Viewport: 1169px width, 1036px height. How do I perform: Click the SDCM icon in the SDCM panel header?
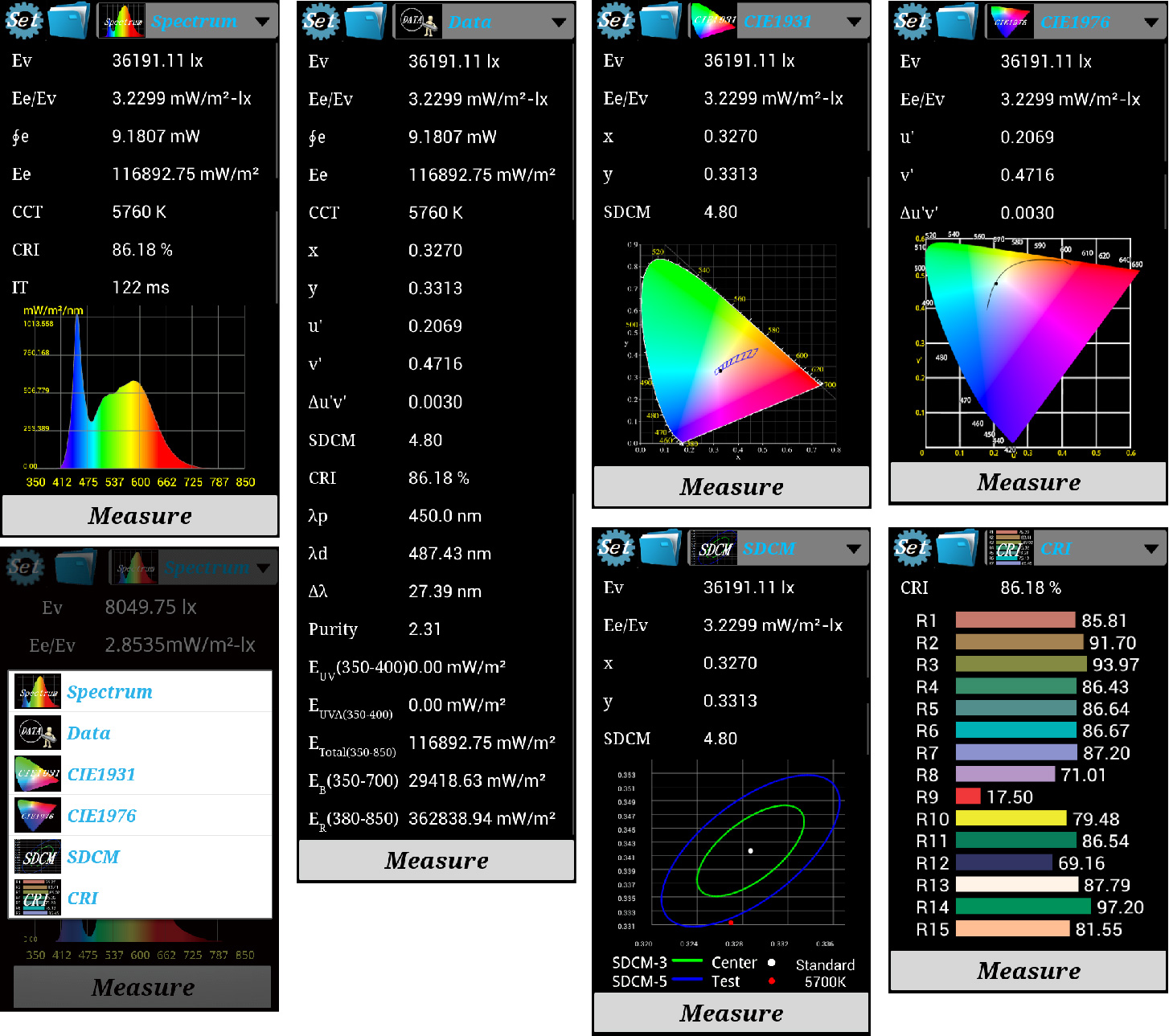pyautogui.click(x=714, y=548)
